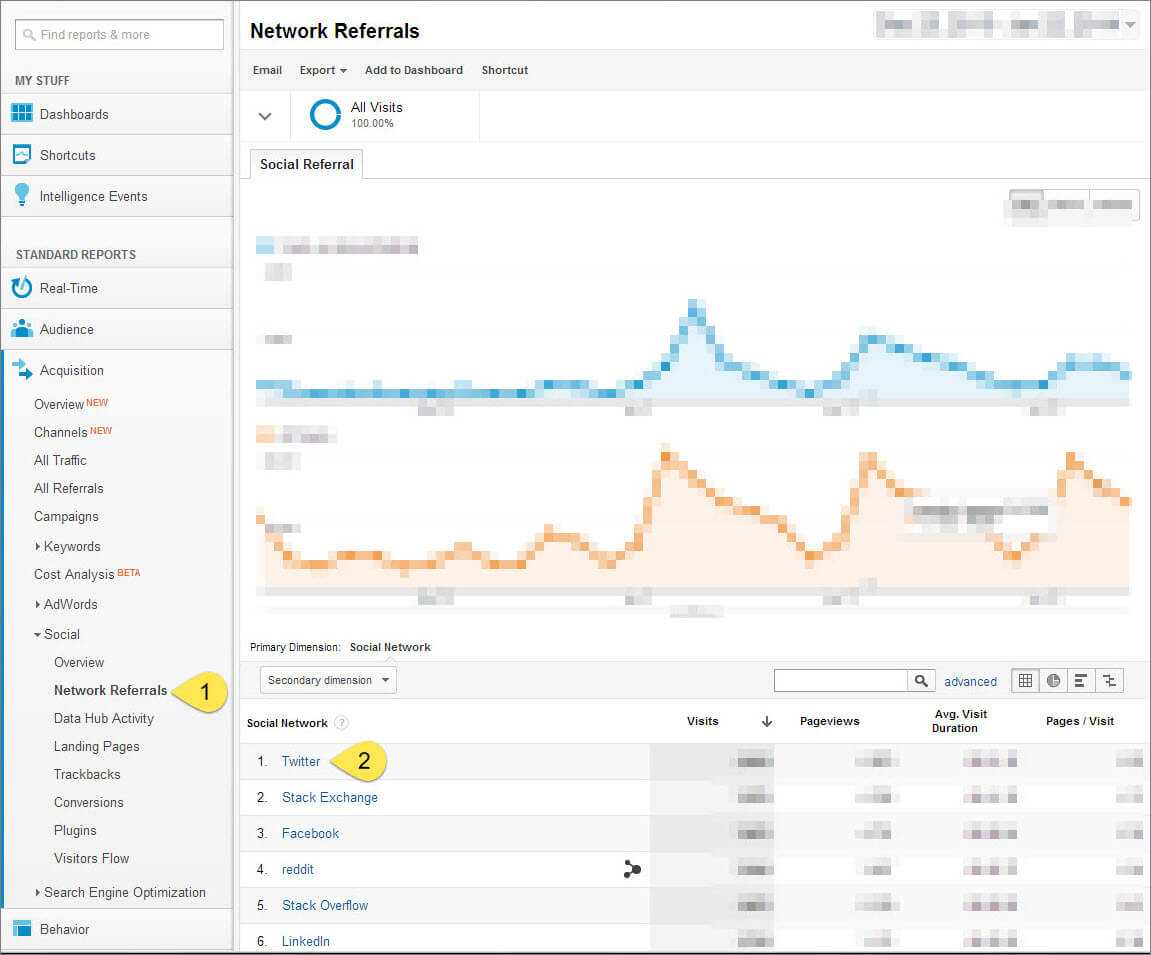The width and height of the screenshot is (1151, 955).
Task: Focus the table search input field
Action: tap(840, 680)
